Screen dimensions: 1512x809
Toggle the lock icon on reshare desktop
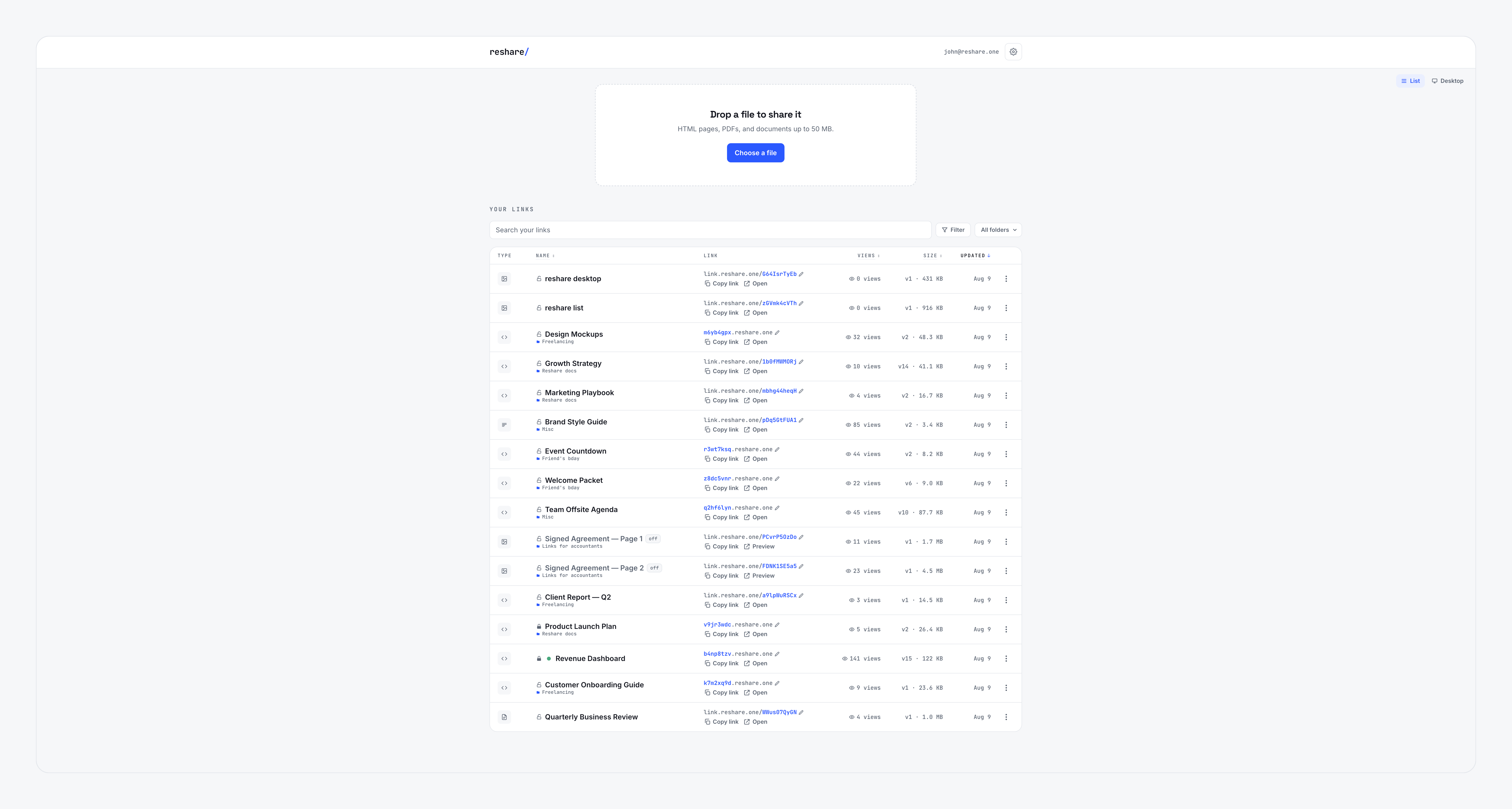(539, 279)
